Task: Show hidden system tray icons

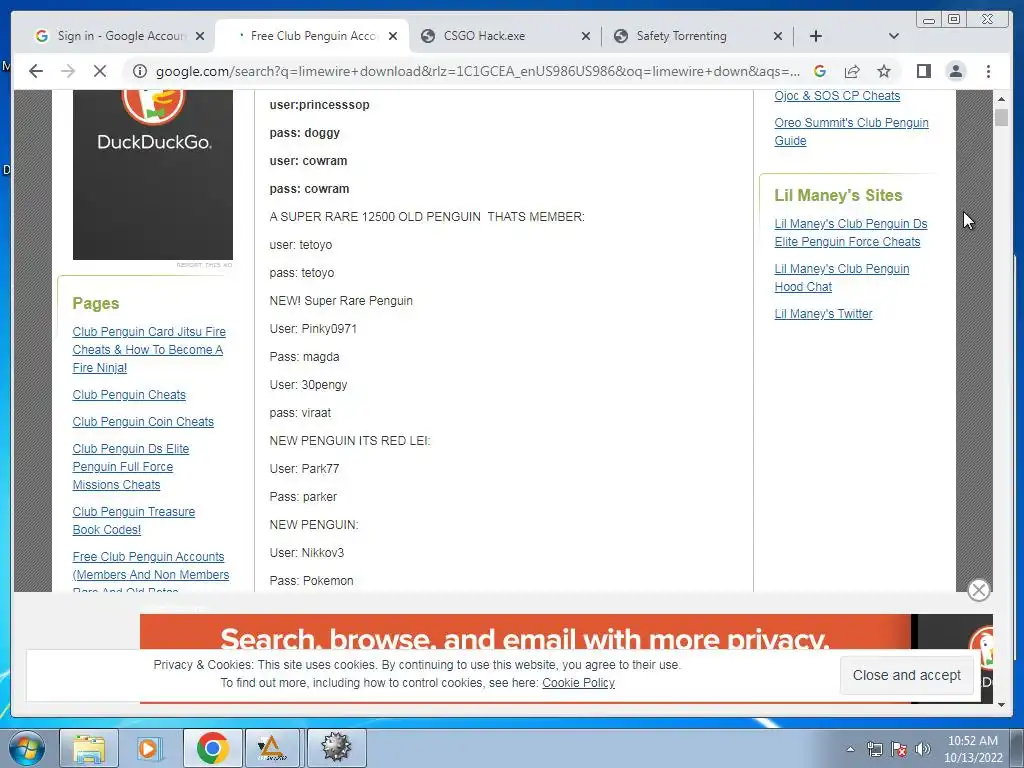Action: pos(850,749)
